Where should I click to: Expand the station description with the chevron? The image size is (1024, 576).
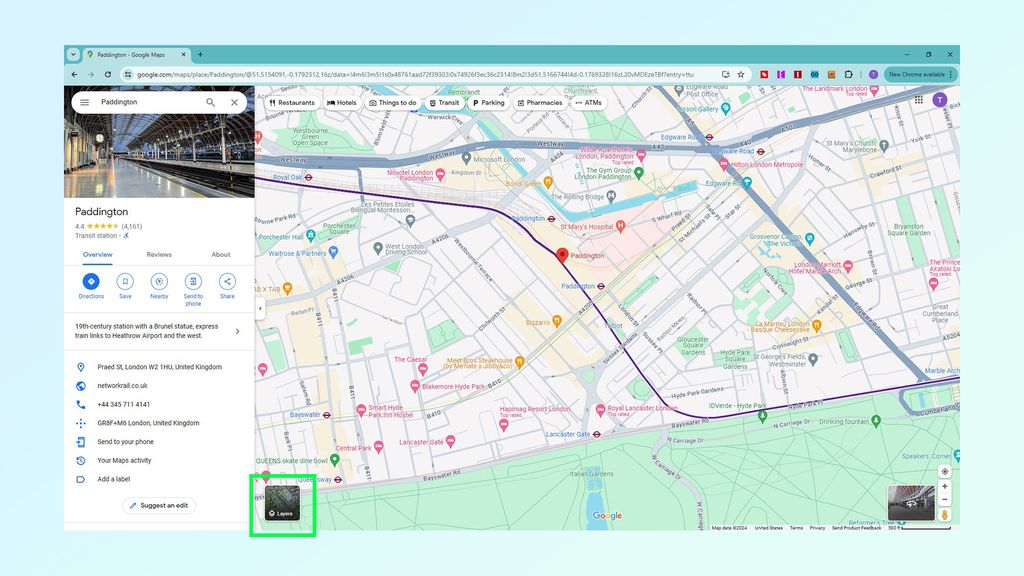point(237,331)
